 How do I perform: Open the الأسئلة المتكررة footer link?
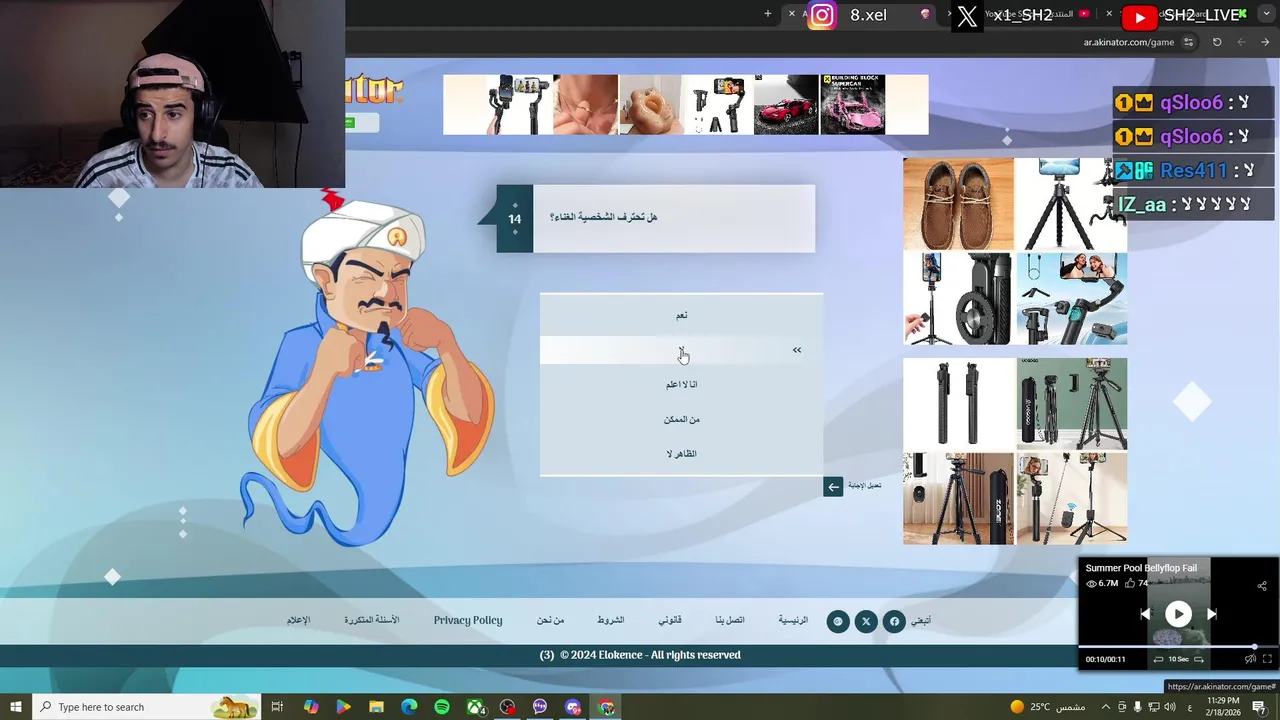372,620
